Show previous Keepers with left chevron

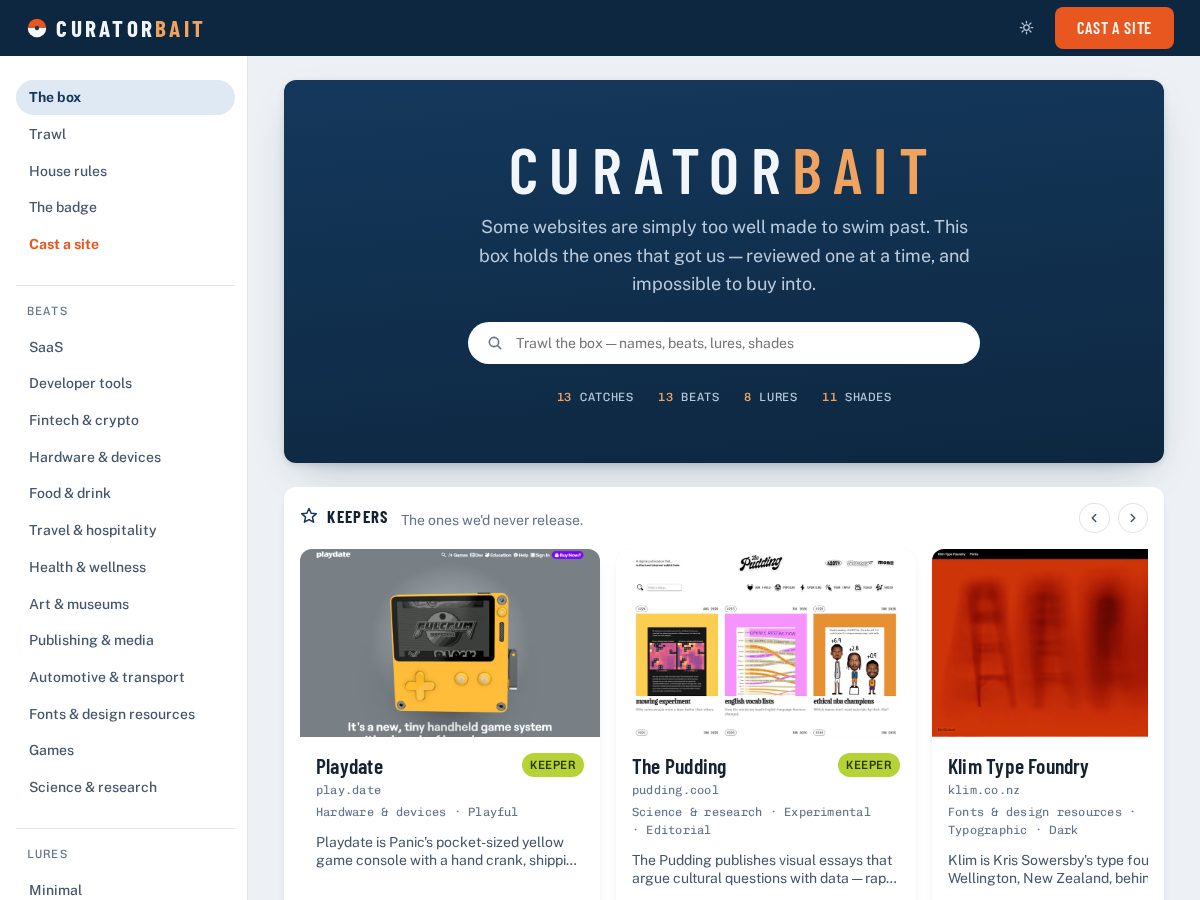pyautogui.click(x=1094, y=518)
